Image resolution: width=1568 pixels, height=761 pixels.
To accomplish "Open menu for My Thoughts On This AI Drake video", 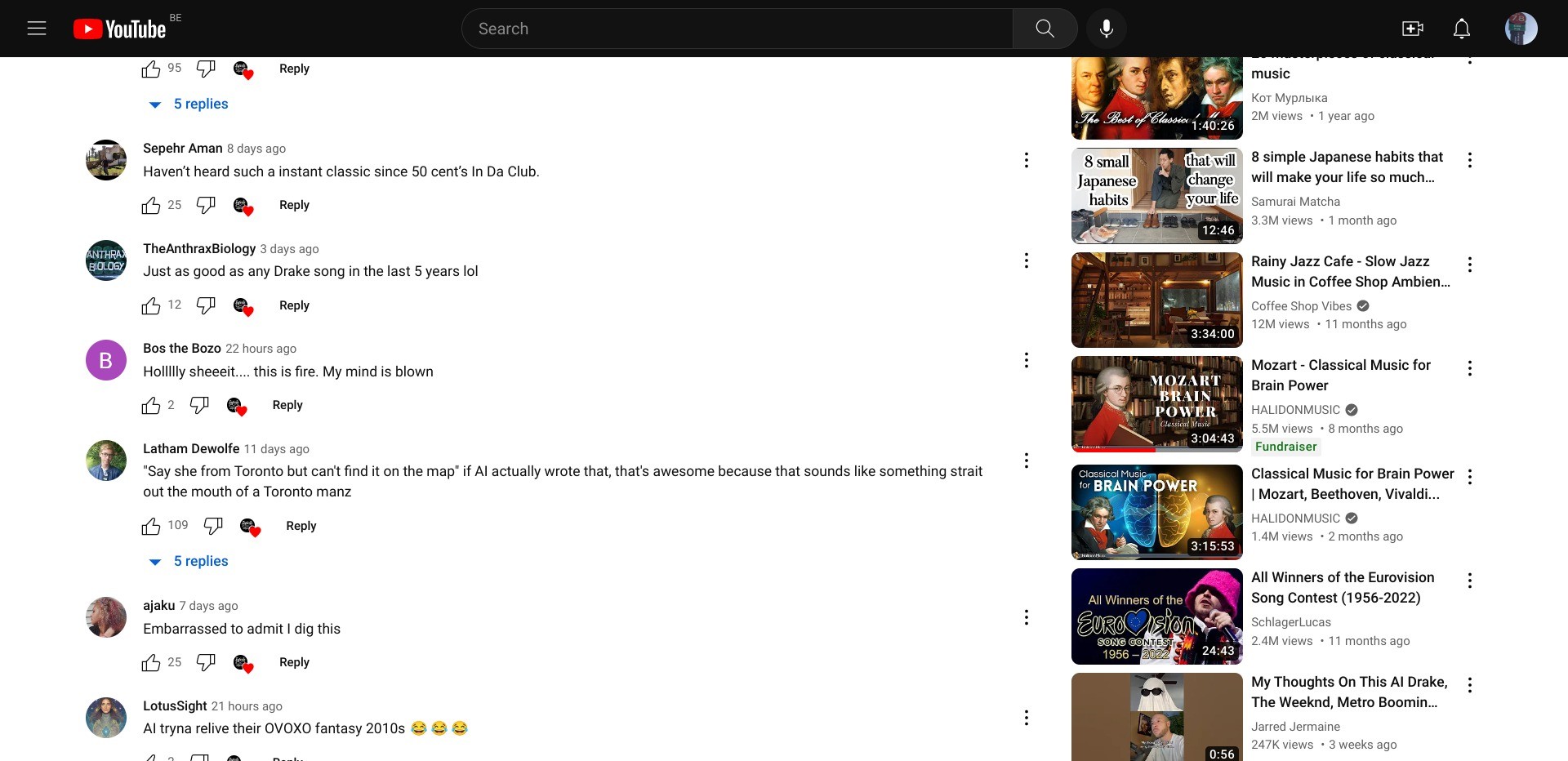I will click(x=1469, y=685).
